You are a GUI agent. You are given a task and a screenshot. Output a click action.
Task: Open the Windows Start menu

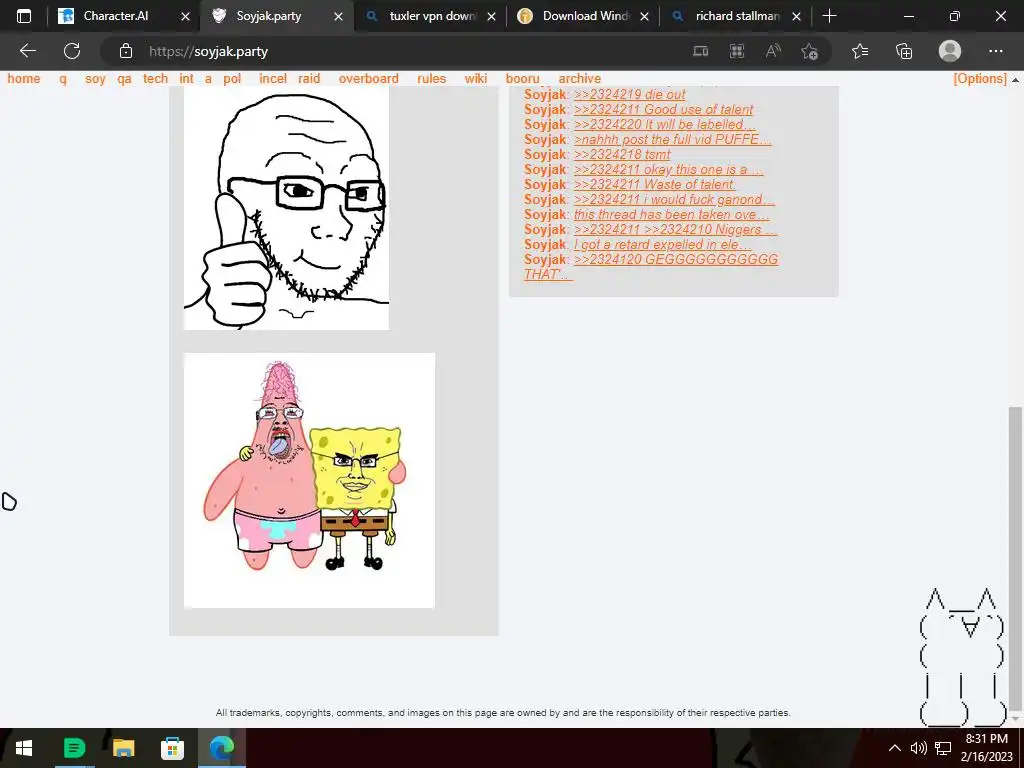pyautogui.click(x=24, y=748)
